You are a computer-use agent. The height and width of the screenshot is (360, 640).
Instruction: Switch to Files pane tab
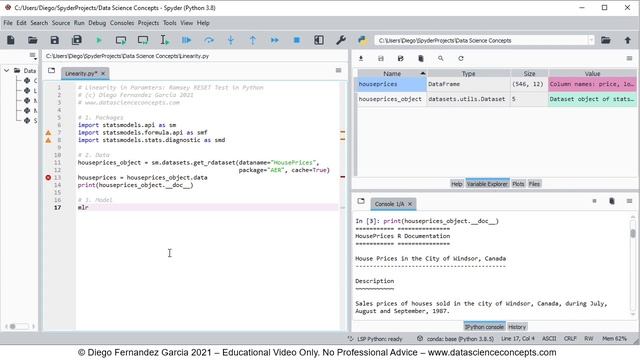[x=534, y=184]
